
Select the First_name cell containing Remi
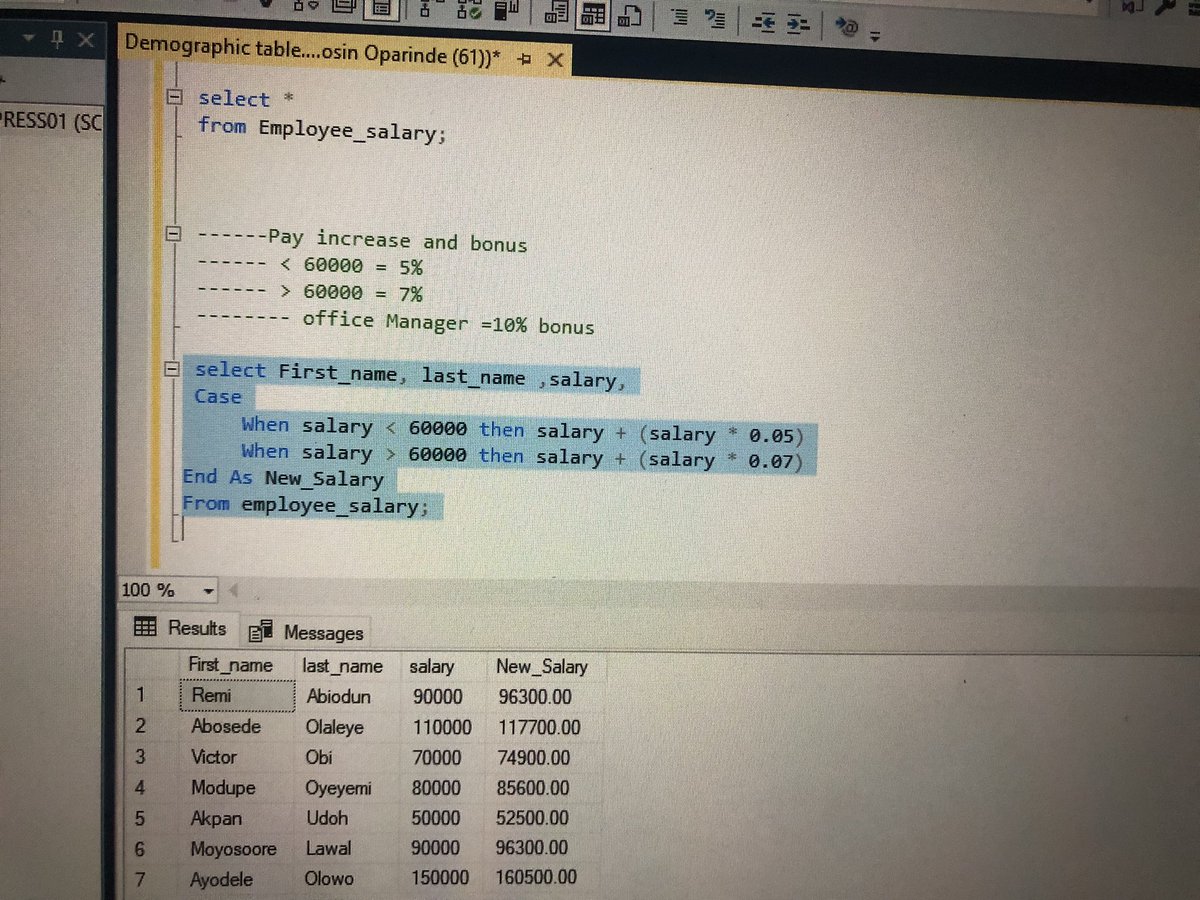click(236, 695)
